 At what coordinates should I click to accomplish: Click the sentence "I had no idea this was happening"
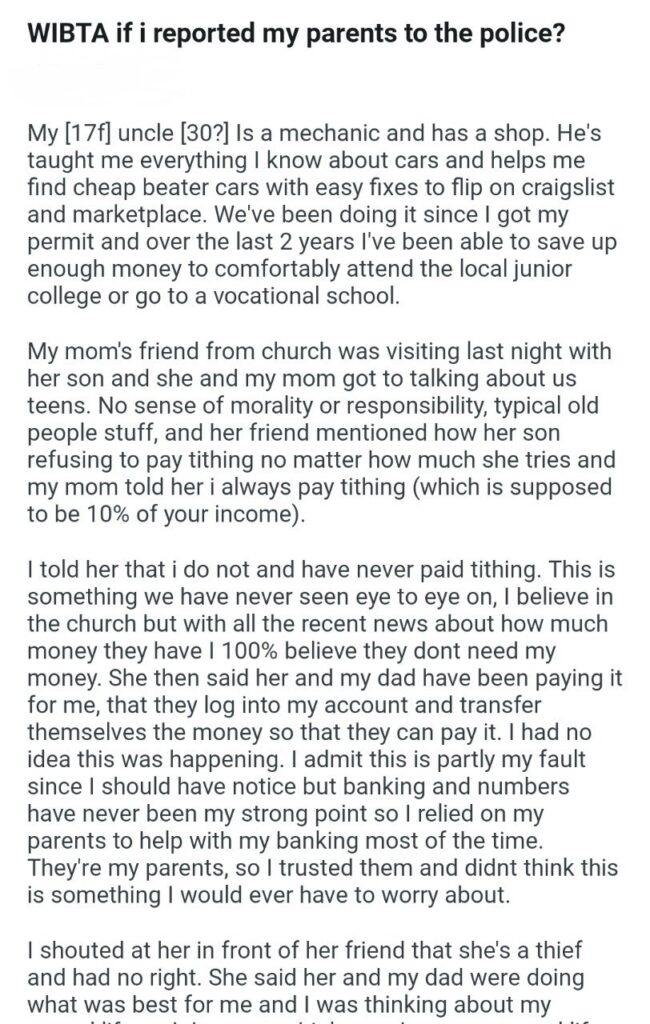(309, 745)
